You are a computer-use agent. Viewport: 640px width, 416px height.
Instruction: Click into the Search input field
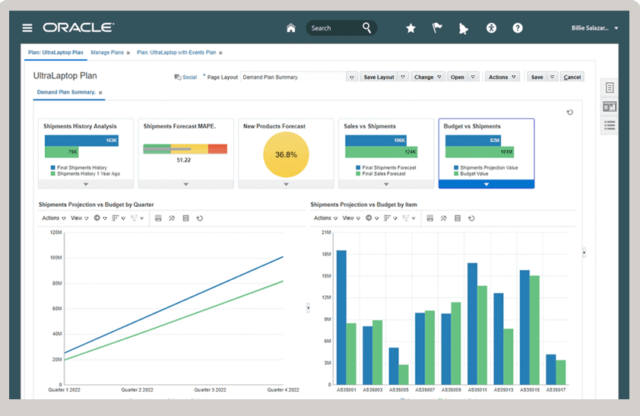335,28
